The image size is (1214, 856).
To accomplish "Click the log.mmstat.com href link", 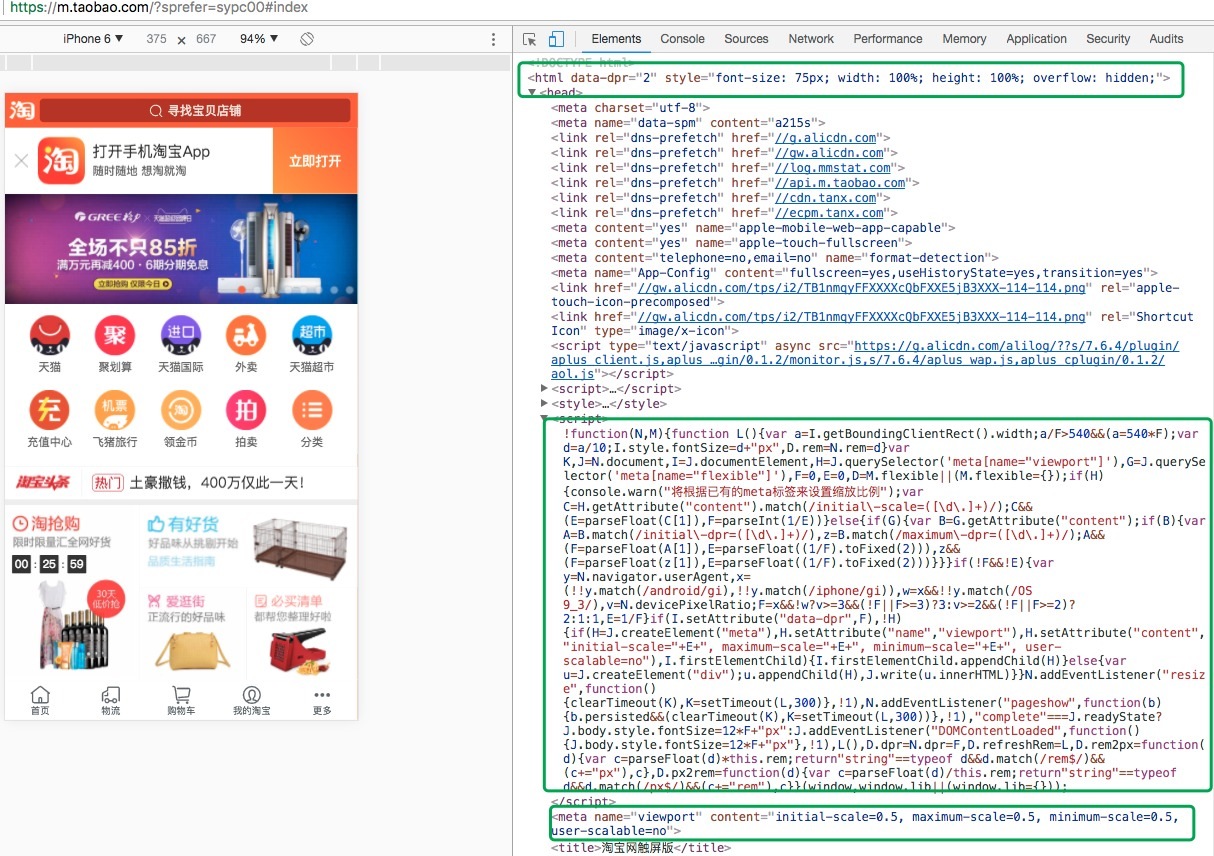I will [833, 168].
